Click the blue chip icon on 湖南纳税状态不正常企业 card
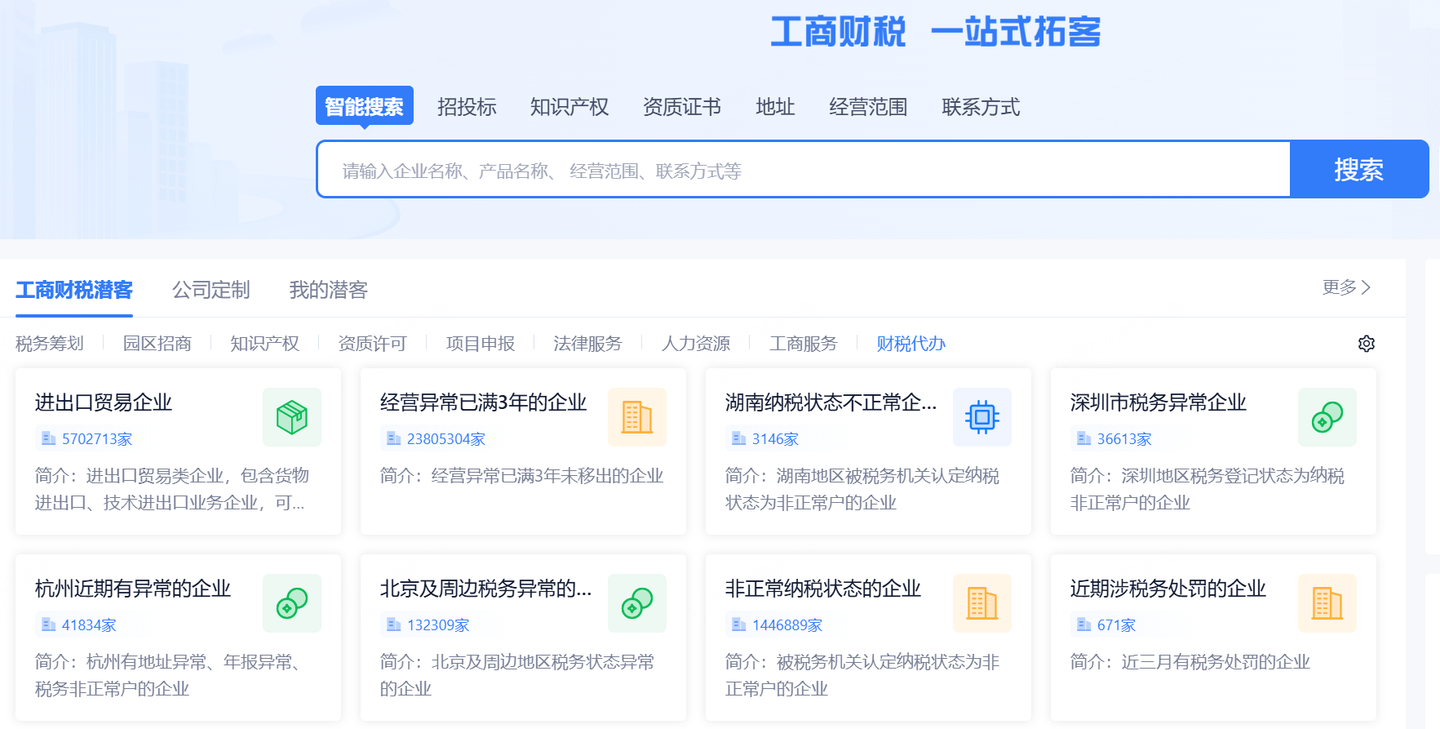This screenshot has height=729, width=1440. click(982, 417)
